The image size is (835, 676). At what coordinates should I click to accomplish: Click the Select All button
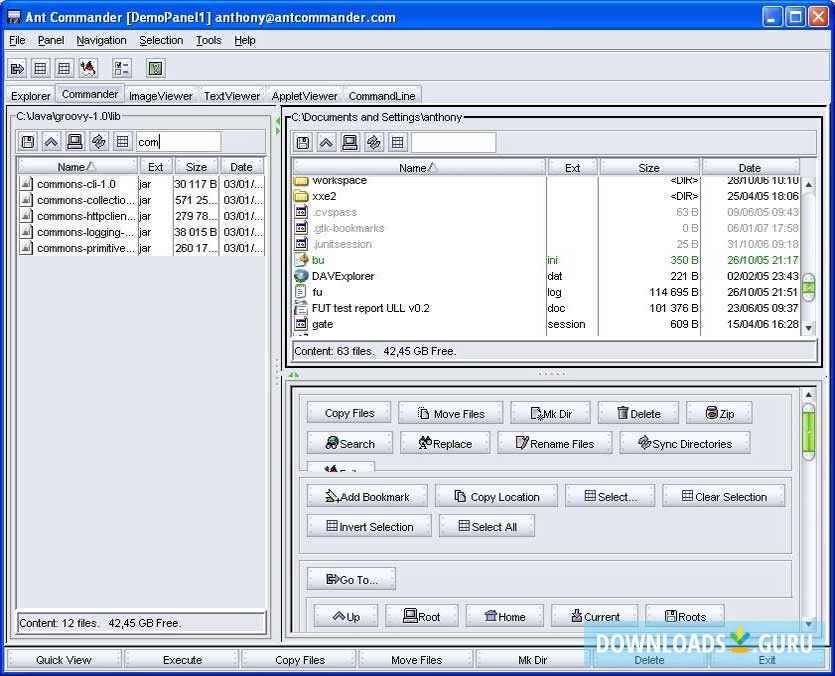487,526
